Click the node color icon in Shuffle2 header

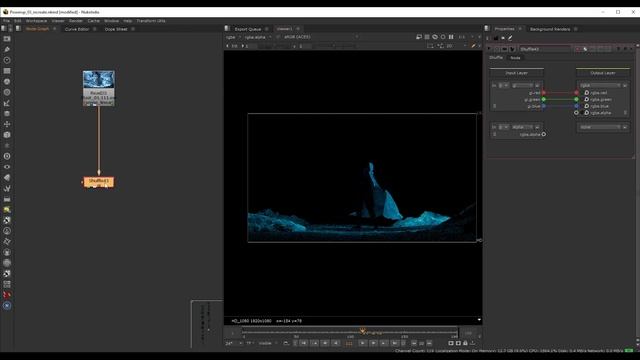click(x=585, y=49)
